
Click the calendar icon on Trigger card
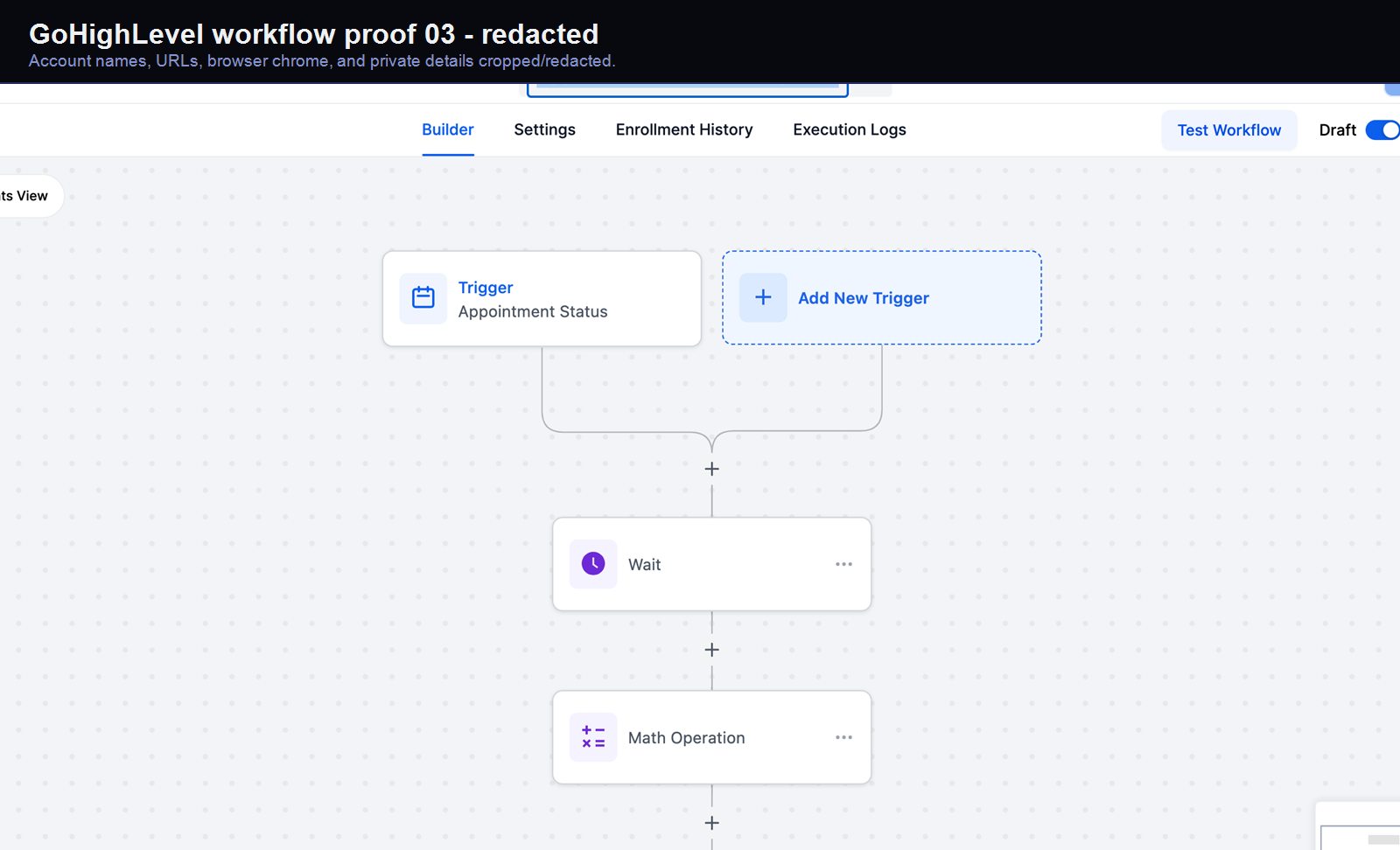tap(423, 298)
